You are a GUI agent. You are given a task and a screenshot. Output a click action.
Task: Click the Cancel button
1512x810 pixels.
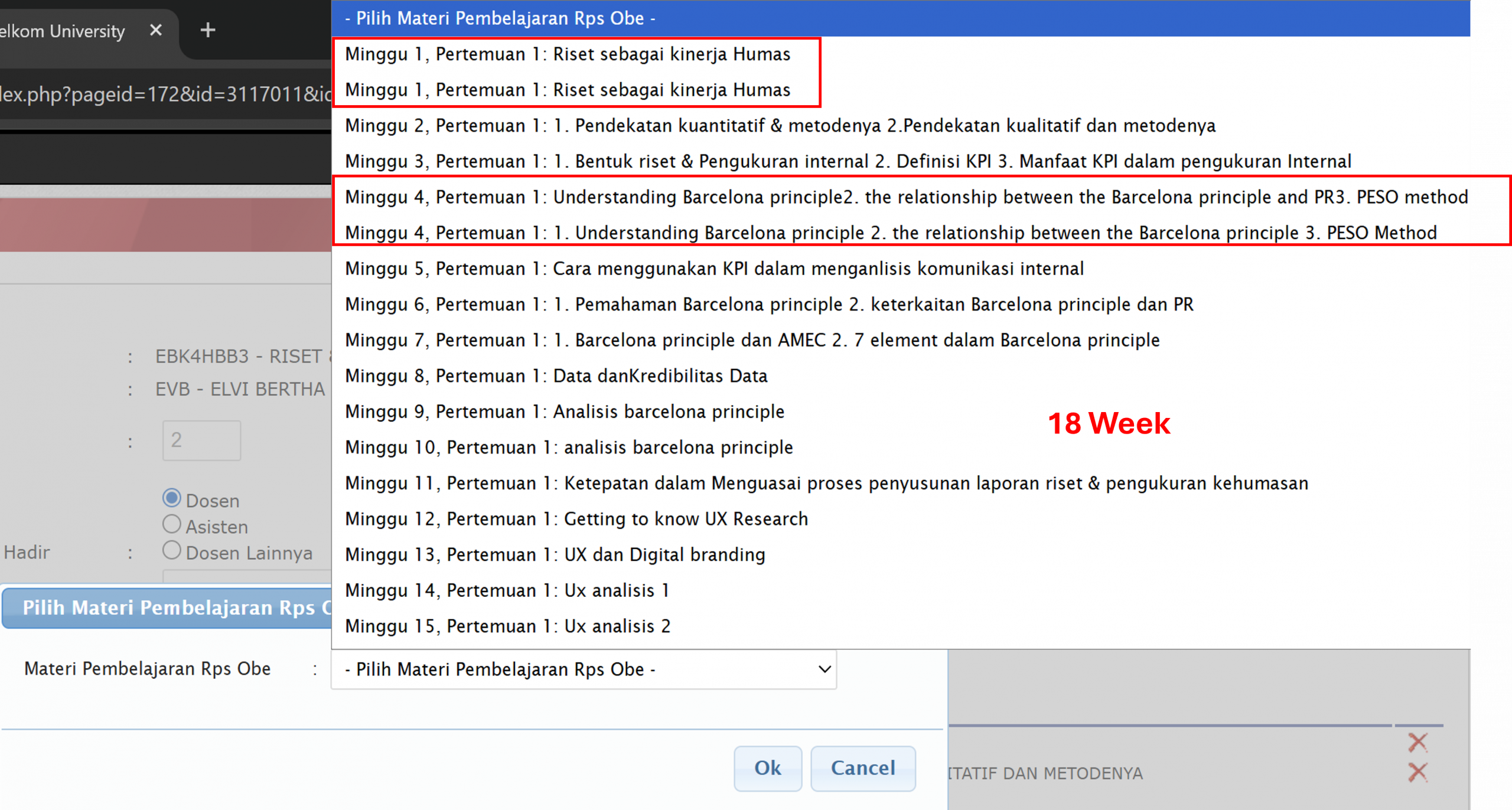point(863,768)
